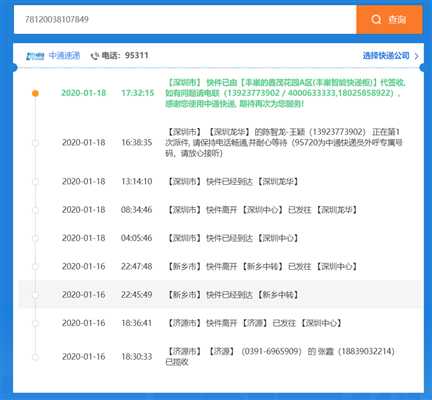Click the tracking number input field

click(x=185, y=19)
